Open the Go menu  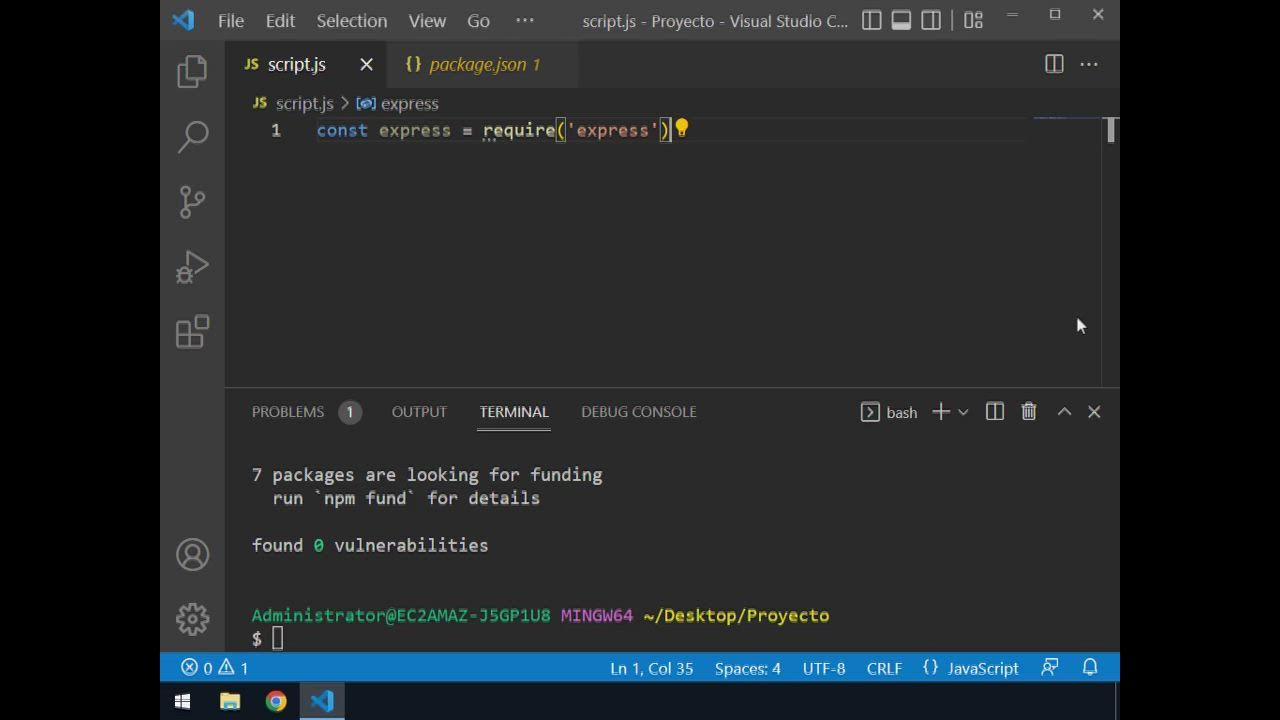[x=479, y=20]
